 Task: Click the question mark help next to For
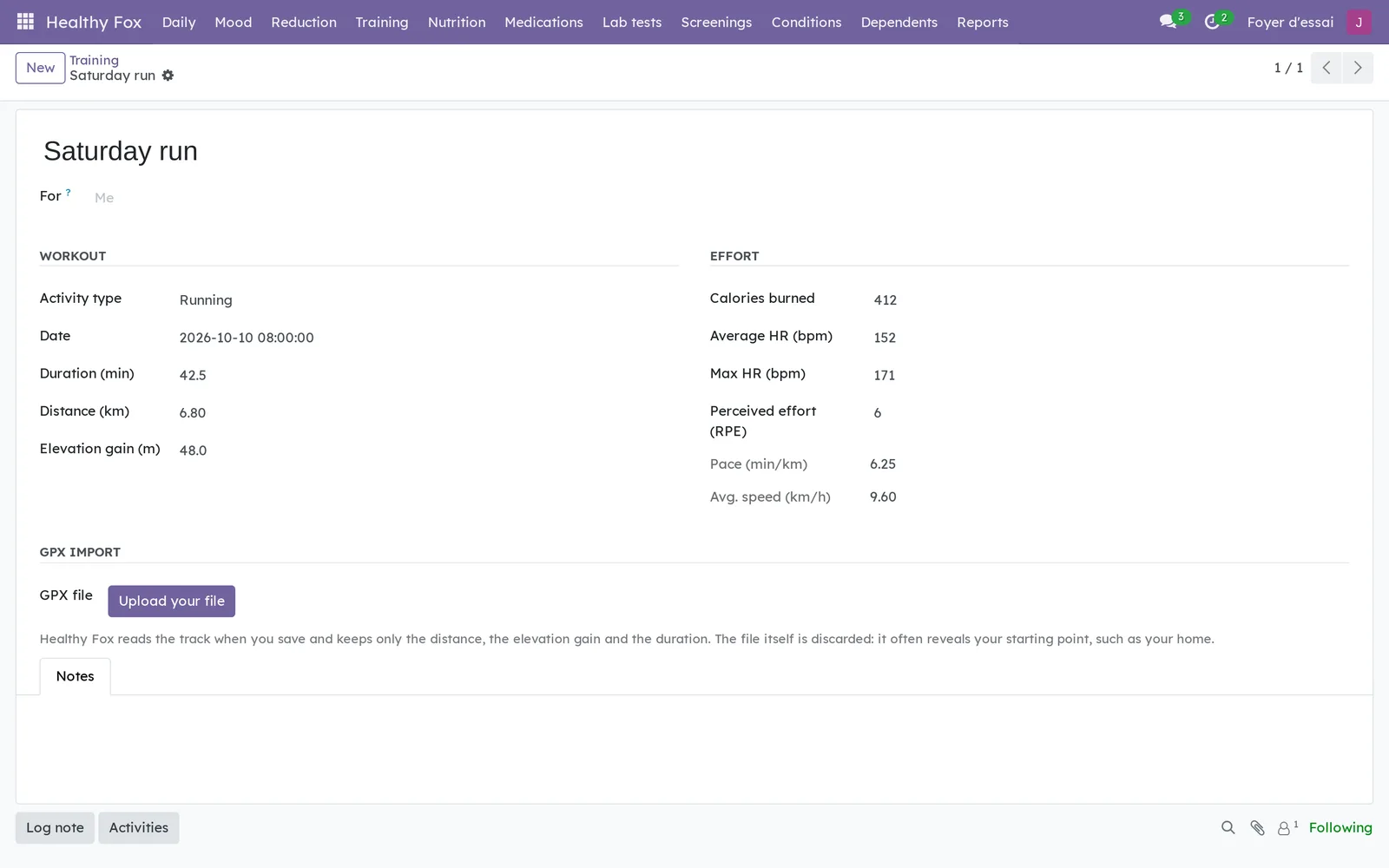pos(68,193)
